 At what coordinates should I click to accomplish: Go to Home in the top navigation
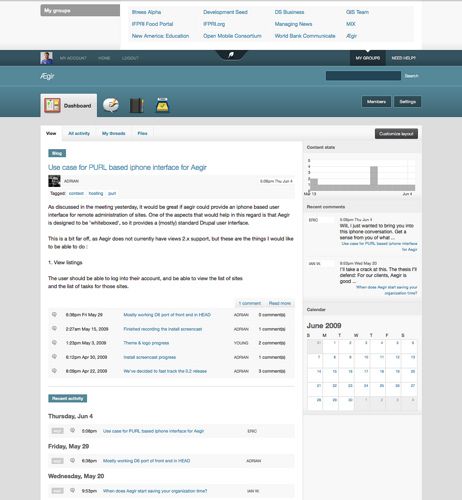[104, 58]
